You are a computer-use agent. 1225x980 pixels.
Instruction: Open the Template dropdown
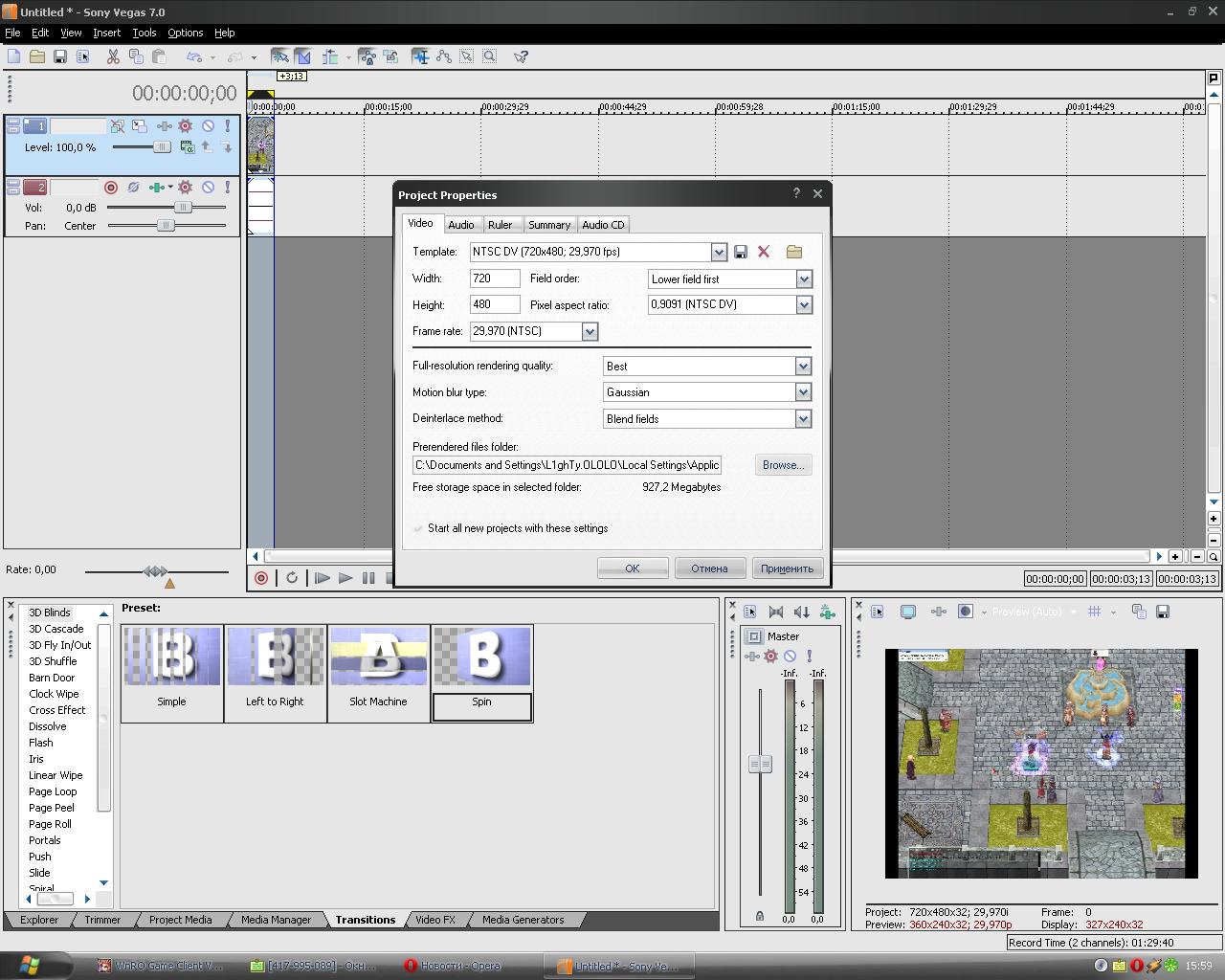[x=719, y=252]
